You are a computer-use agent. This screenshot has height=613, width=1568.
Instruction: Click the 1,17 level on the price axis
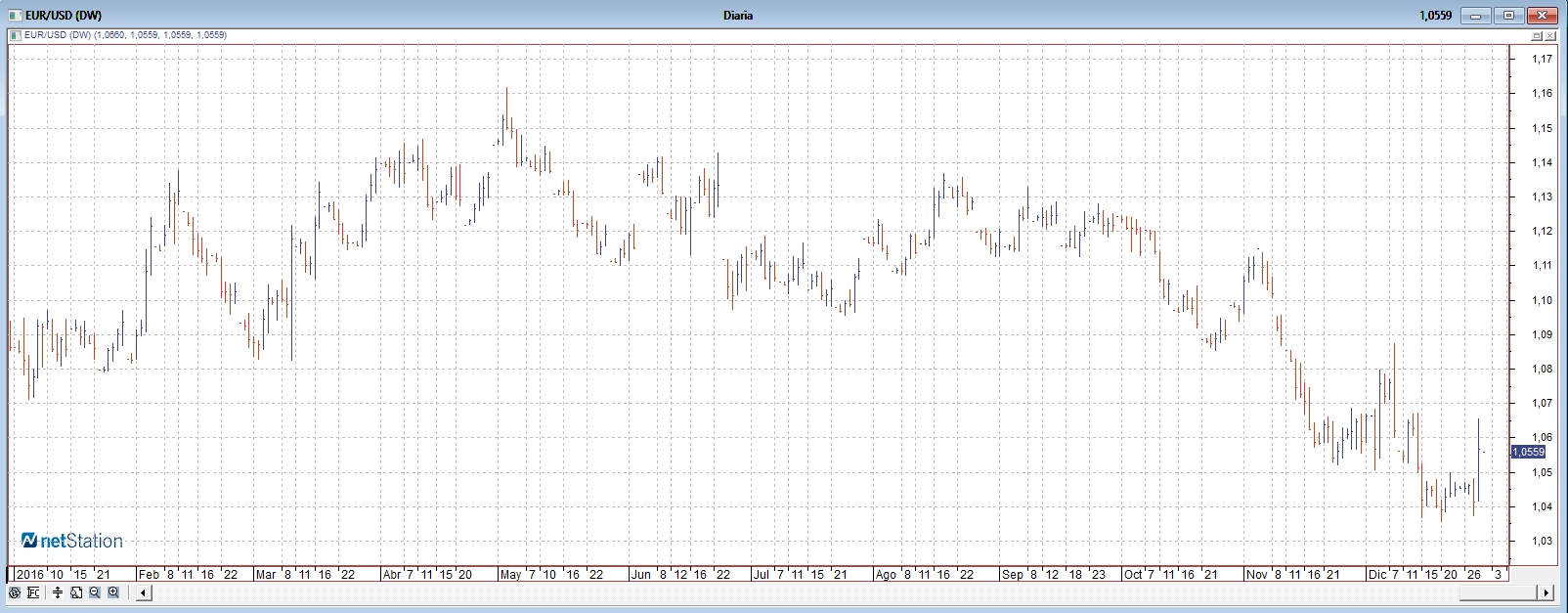tap(1542, 59)
